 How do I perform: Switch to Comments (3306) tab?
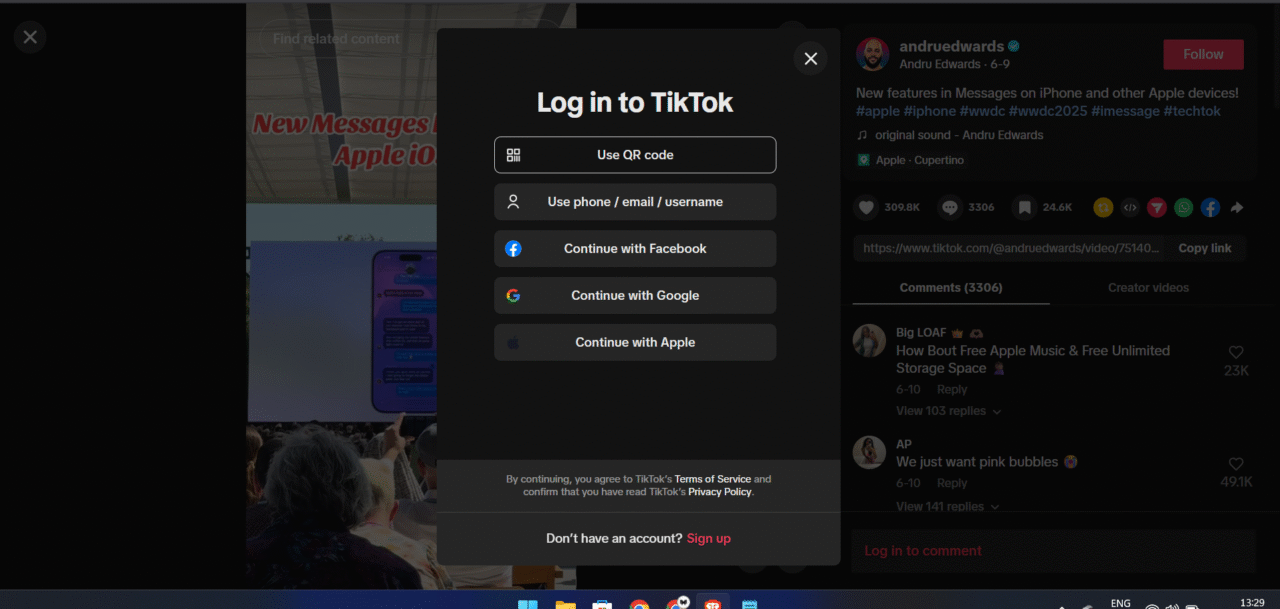[x=951, y=288]
